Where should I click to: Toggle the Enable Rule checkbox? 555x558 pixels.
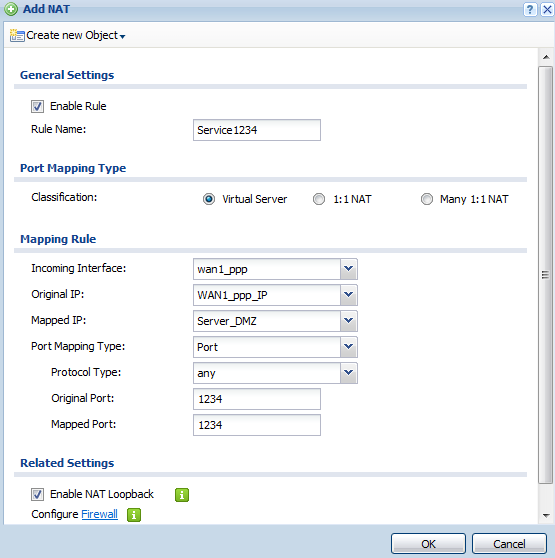(x=37, y=106)
